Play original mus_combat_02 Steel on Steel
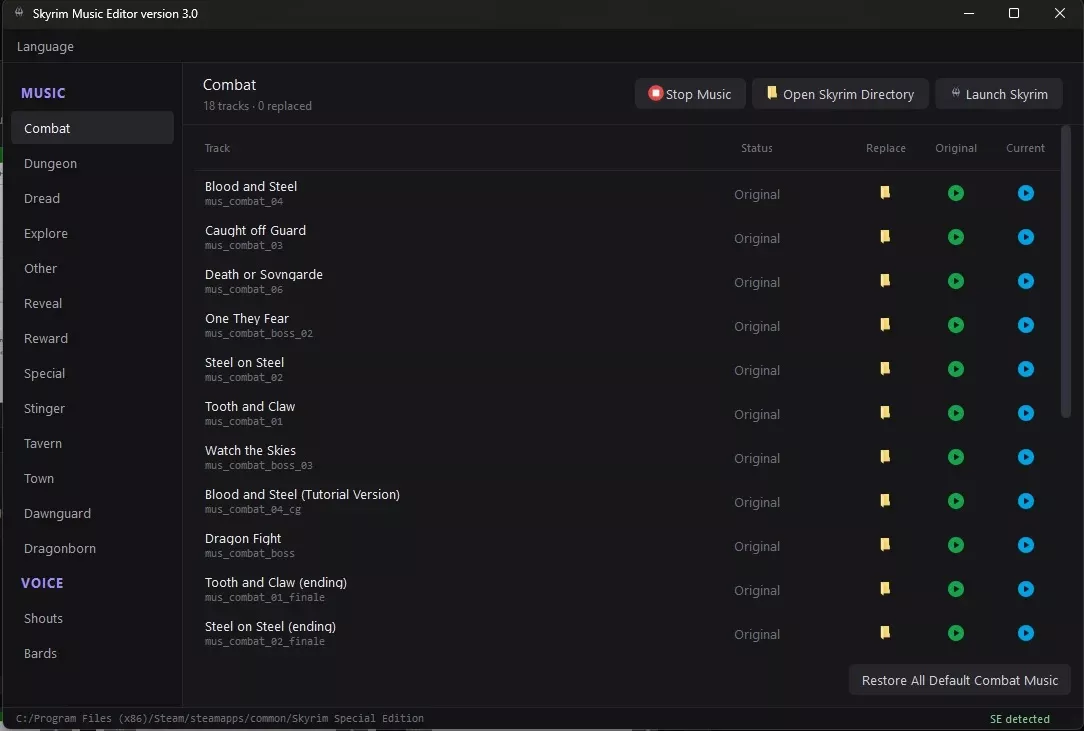Viewport: 1084px width, 731px height. coord(955,369)
